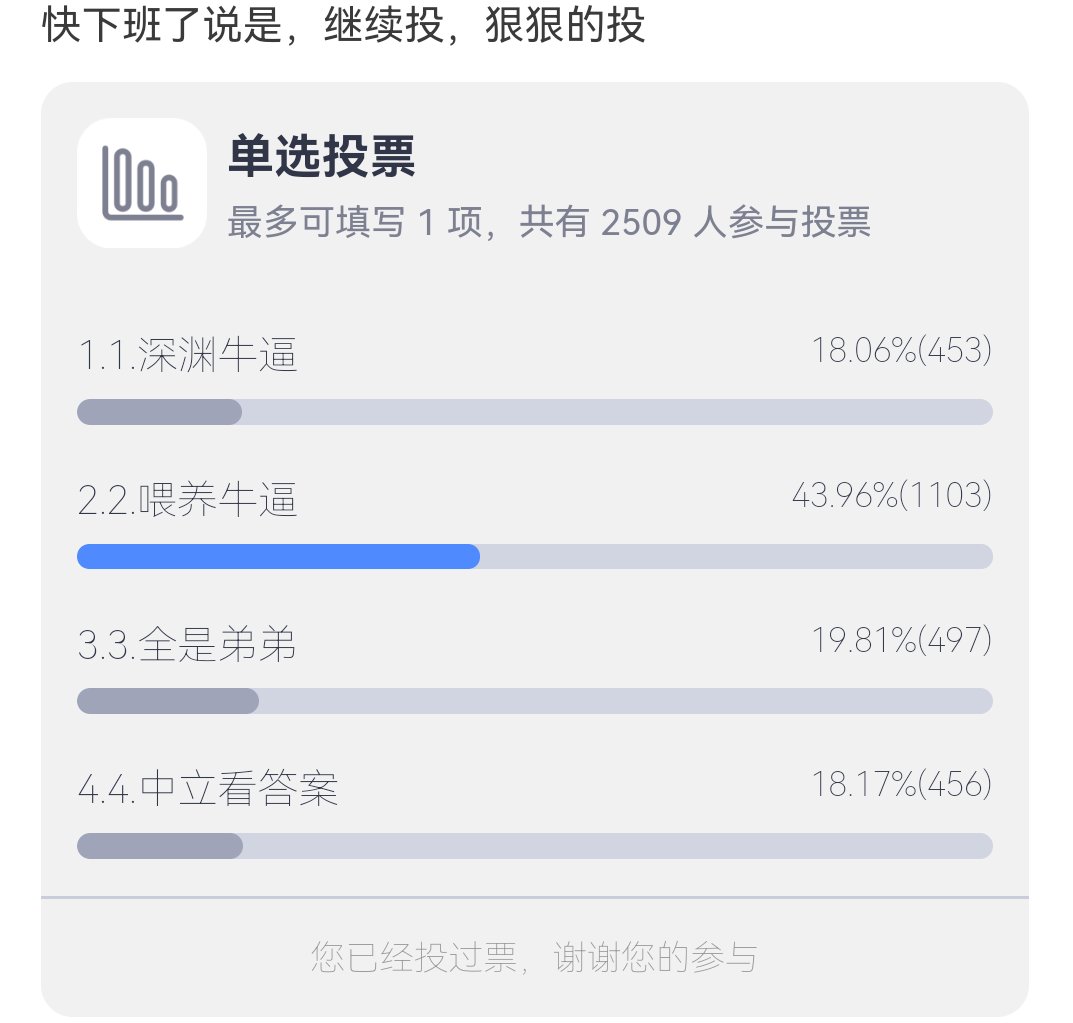
Task: Click the 单选投票 poll title
Action: click(x=321, y=158)
